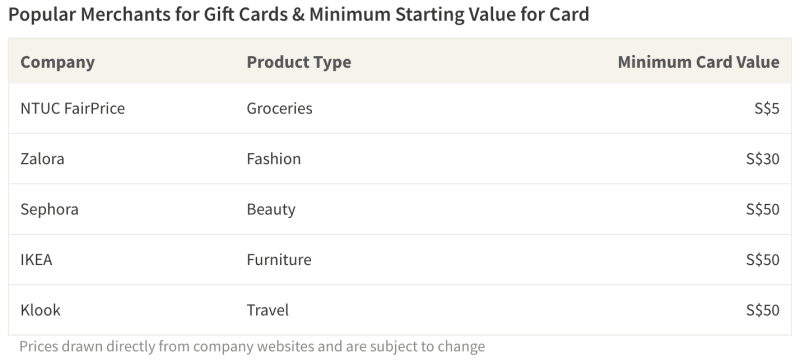Click the Product Type column header
The width and height of the screenshot is (800, 362).
[x=299, y=62]
